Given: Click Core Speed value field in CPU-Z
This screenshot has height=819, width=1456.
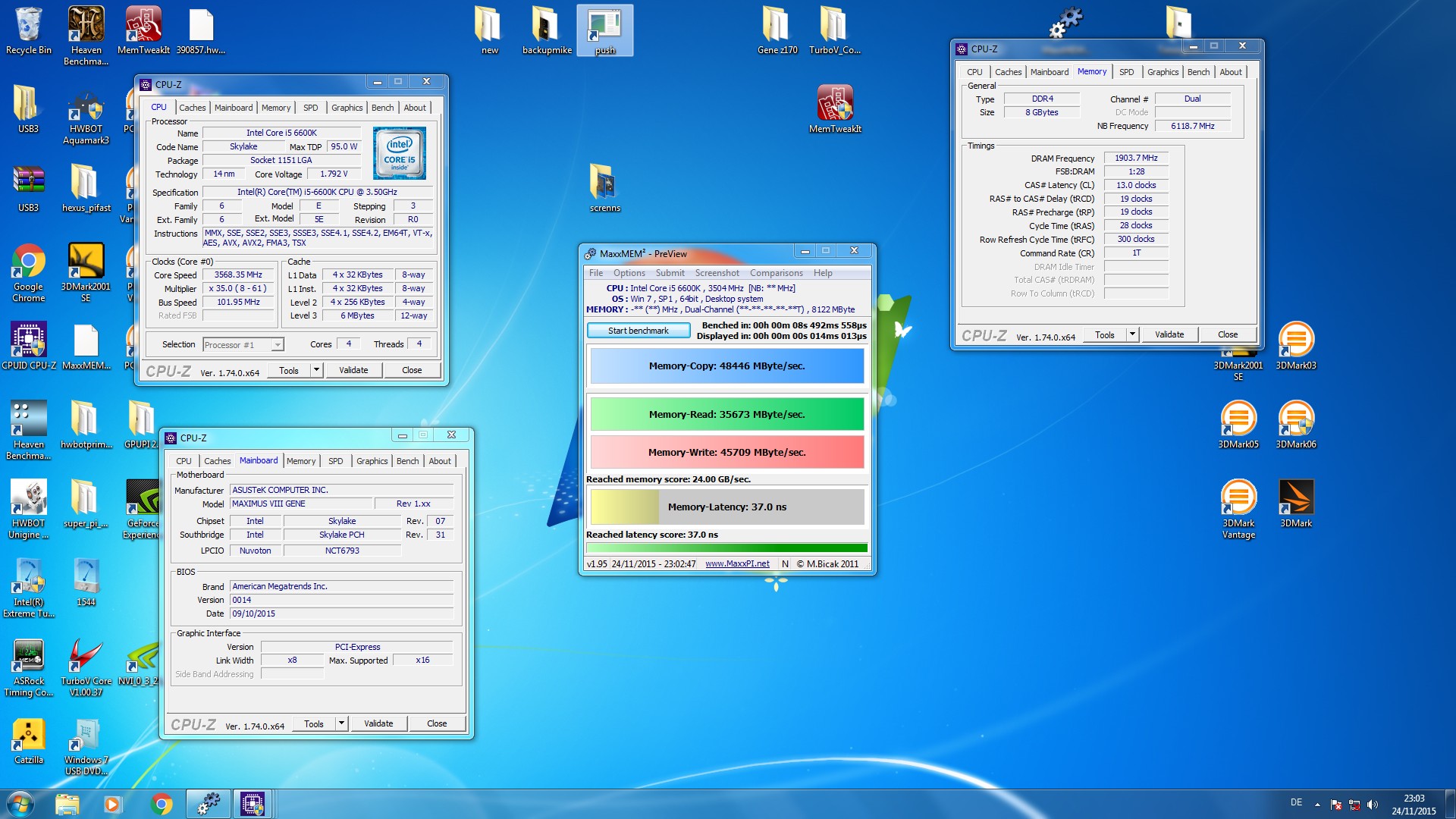Looking at the screenshot, I should (238, 275).
